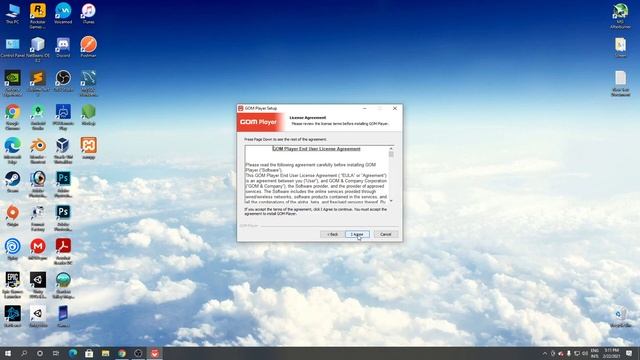Click the Back button in the installer

point(332,234)
